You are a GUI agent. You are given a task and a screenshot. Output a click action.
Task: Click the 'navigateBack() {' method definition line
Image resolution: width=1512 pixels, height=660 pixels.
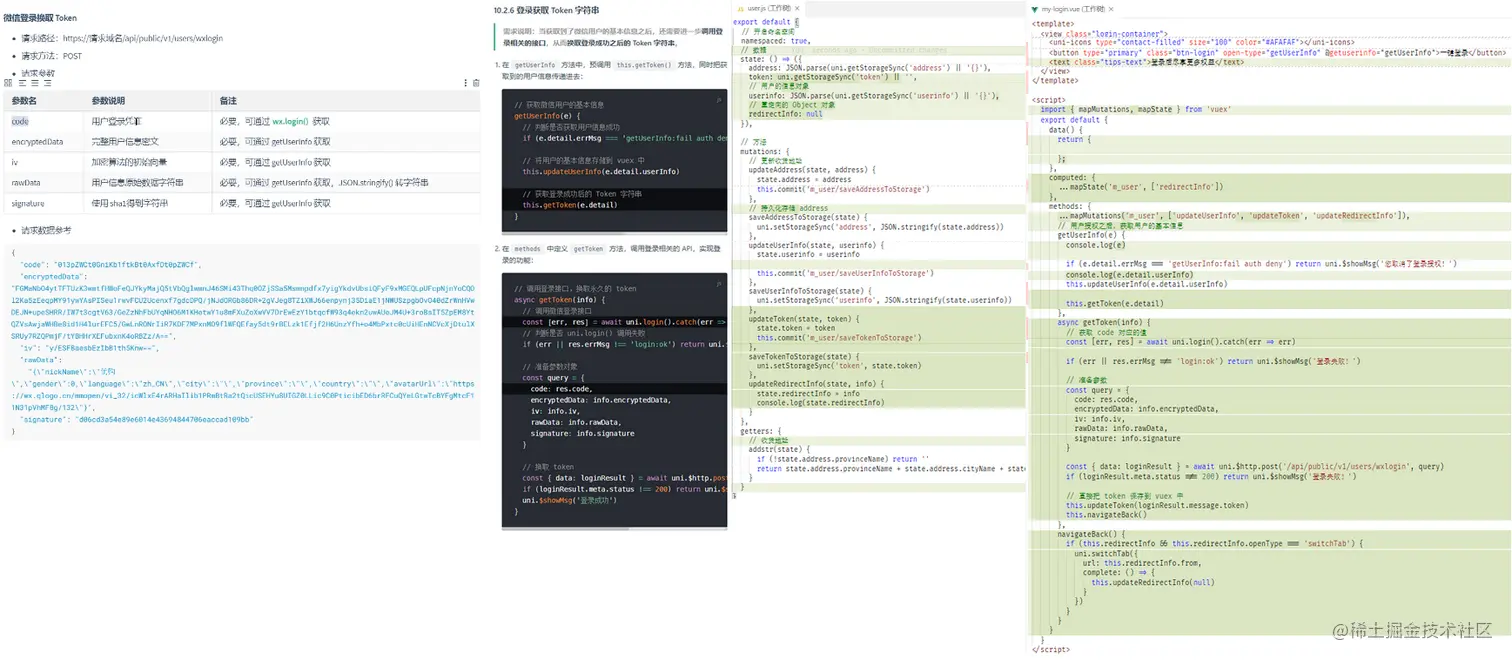[1091, 534]
